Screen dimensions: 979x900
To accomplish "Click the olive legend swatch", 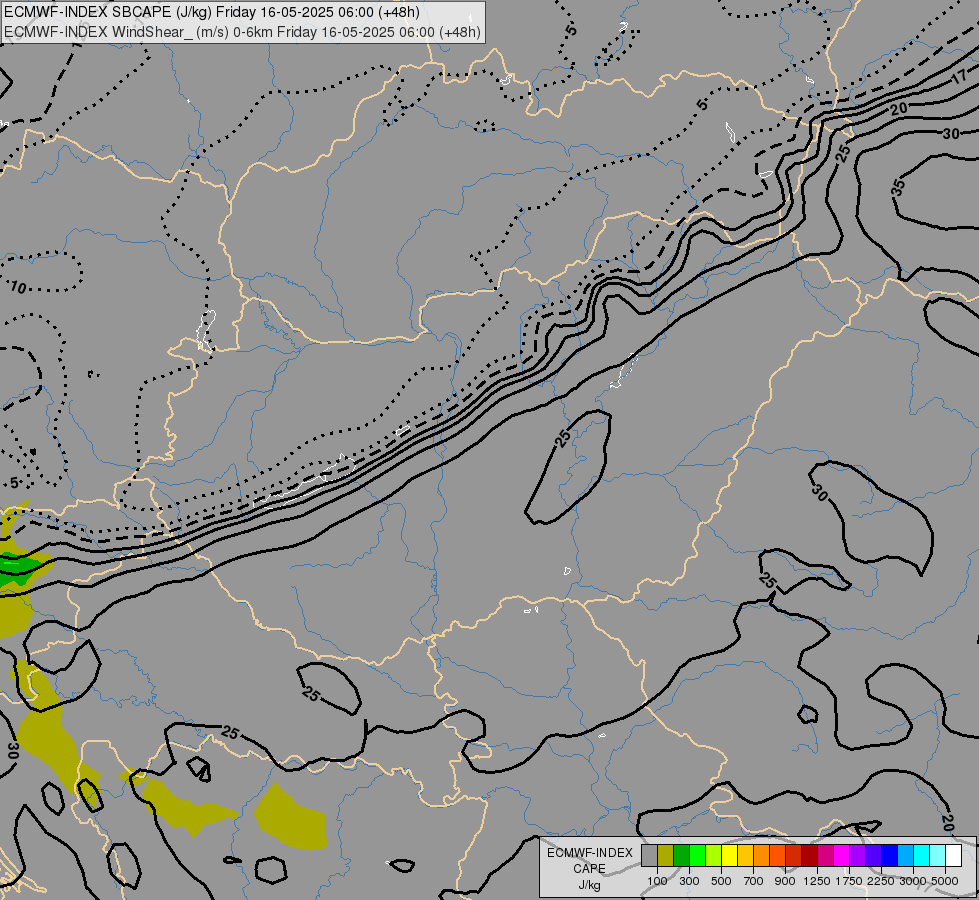I will [x=666, y=856].
